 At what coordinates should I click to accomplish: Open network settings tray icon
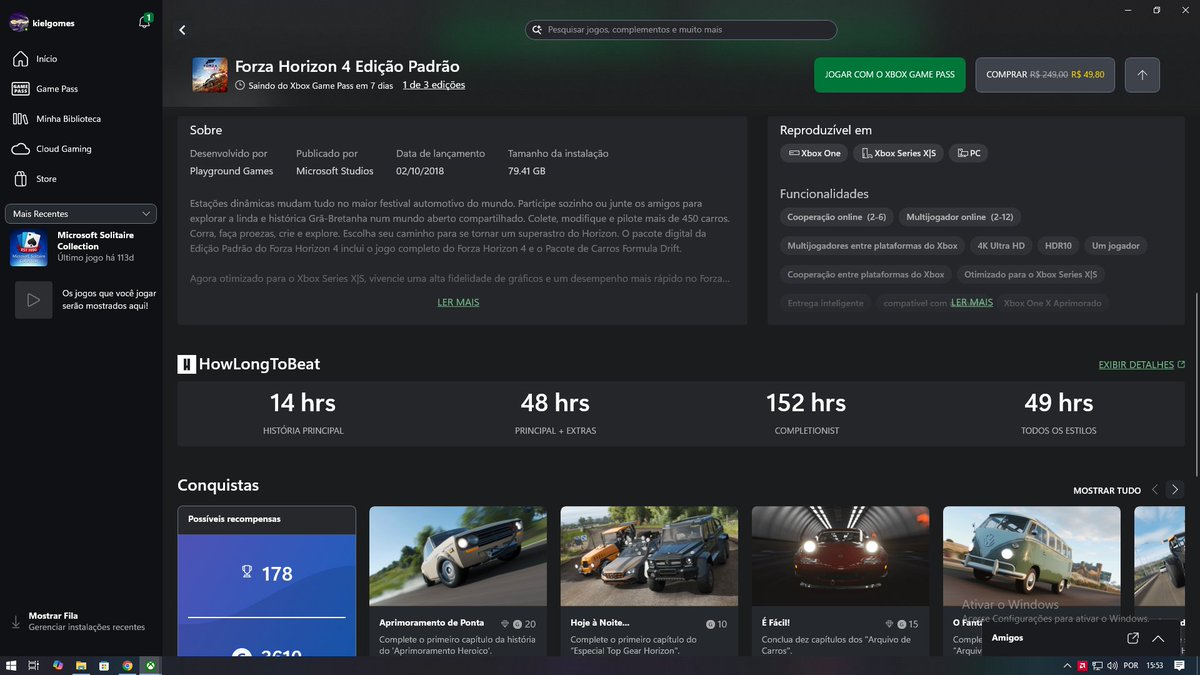tap(1098, 665)
